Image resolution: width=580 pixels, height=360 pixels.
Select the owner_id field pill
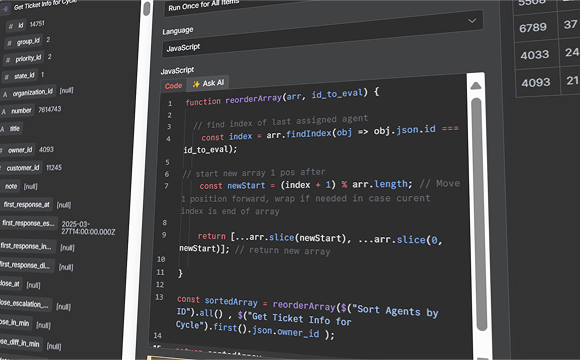(x=18, y=150)
